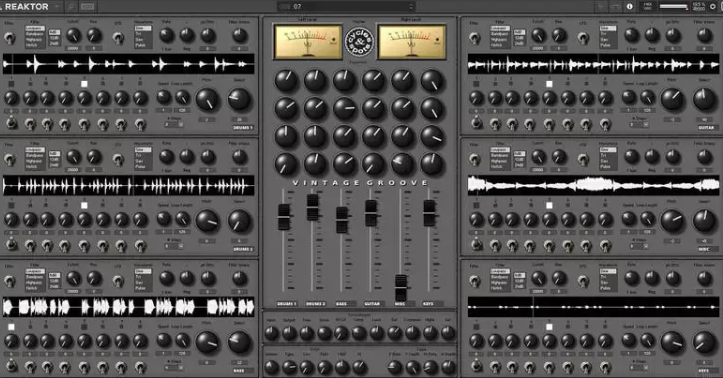Adjust the Cutoff knob in MISC module
Screen dimensions: 723x378
pos(538,157)
